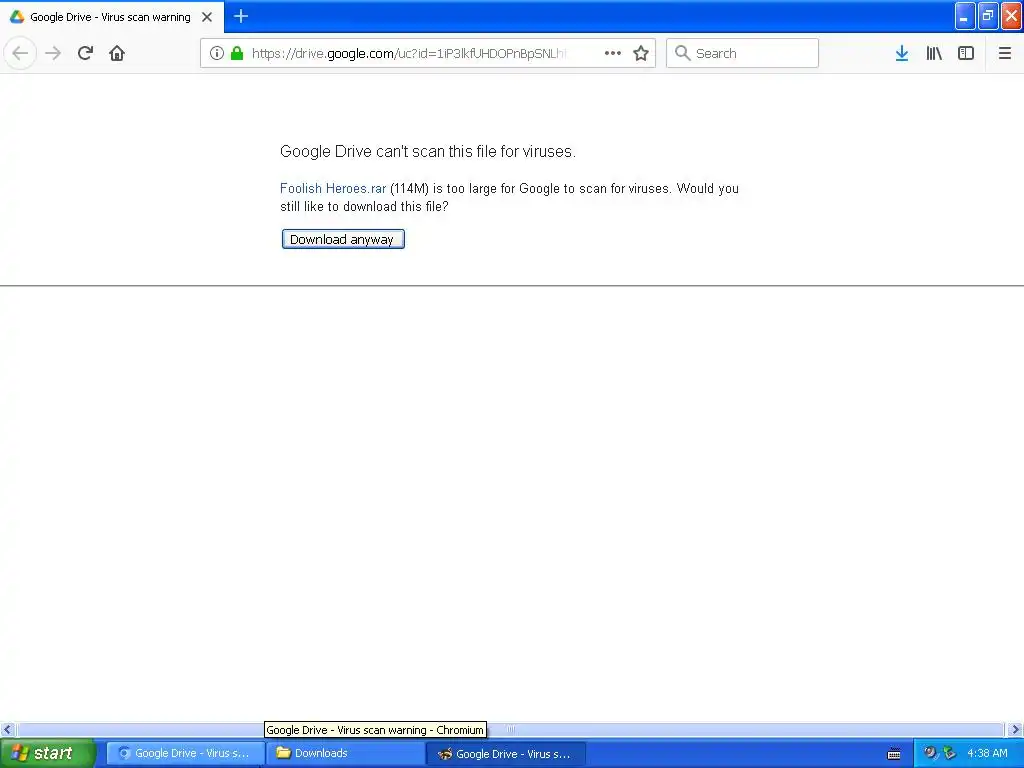Open the Firefox home page
Screen dimensions: 1024x768
click(x=117, y=53)
